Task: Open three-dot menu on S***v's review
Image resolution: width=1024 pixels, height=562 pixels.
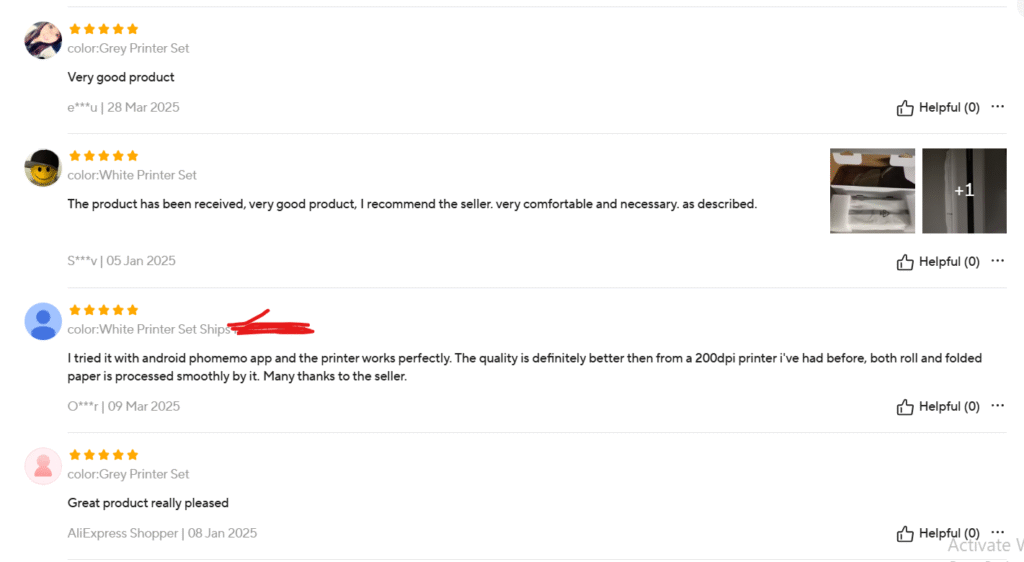Action: click(997, 261)
